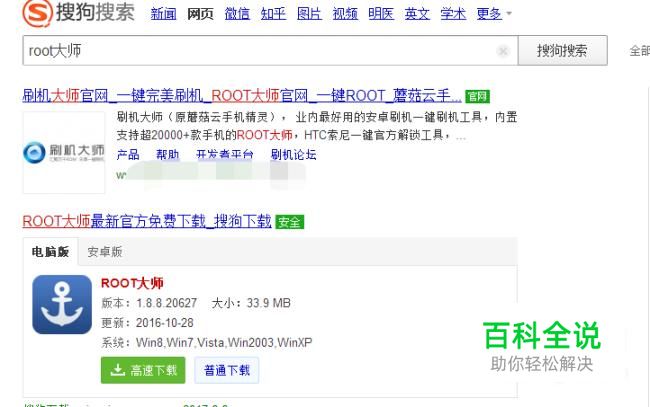Click the green 安全 badge
The height and width of the screenshot is (407, 650).
click(289, 222)
